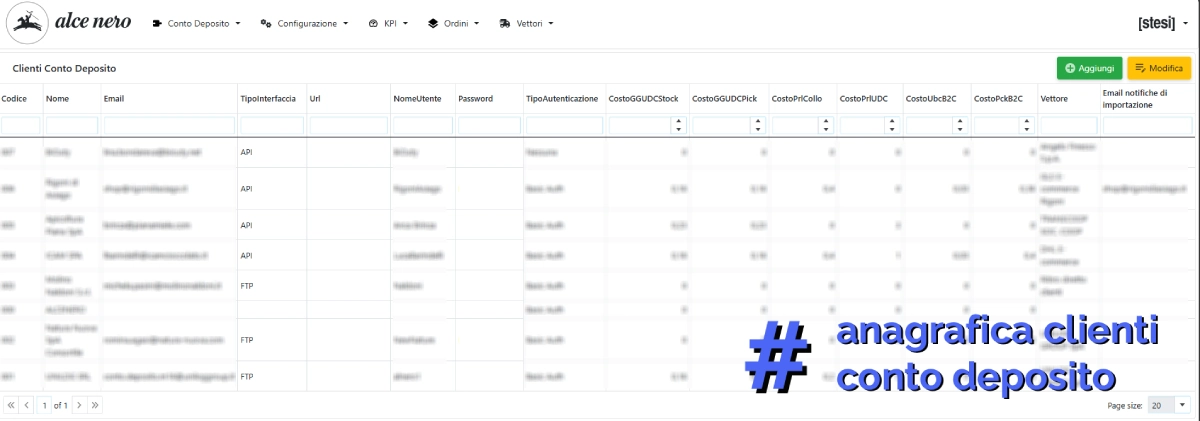Sort by Url column header

pyautogui.click(x=315, y=99)
